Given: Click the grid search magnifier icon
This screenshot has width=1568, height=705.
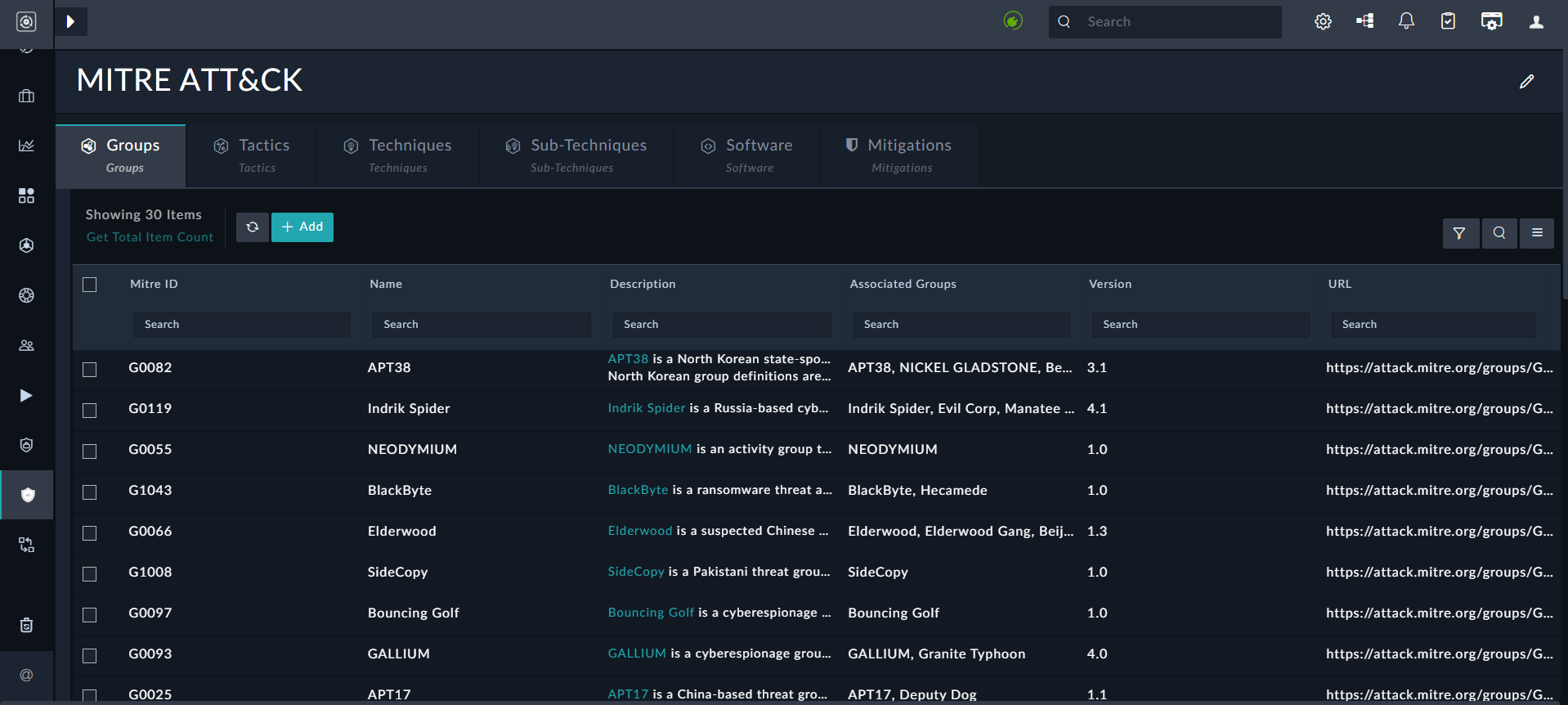Looking at the screenshot, I should coord(1499,233).
